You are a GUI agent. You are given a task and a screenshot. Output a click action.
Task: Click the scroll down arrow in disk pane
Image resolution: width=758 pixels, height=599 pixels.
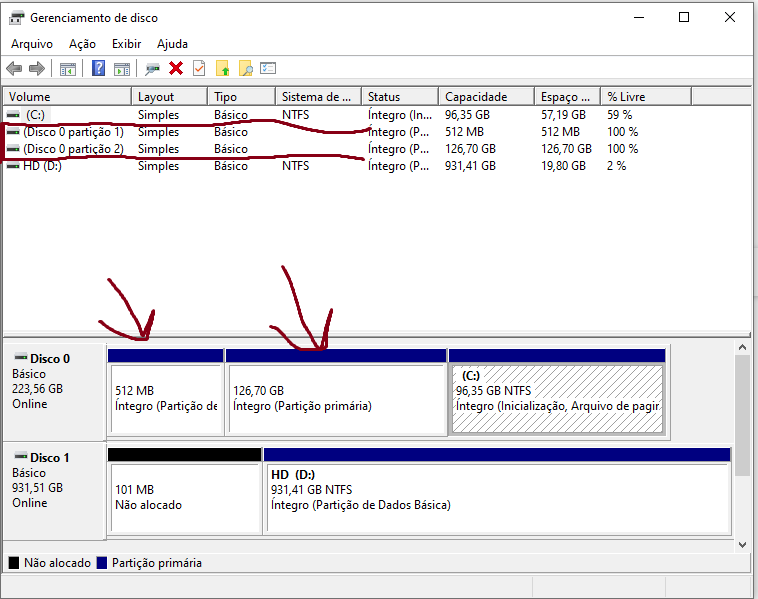[x=743, y=545]
